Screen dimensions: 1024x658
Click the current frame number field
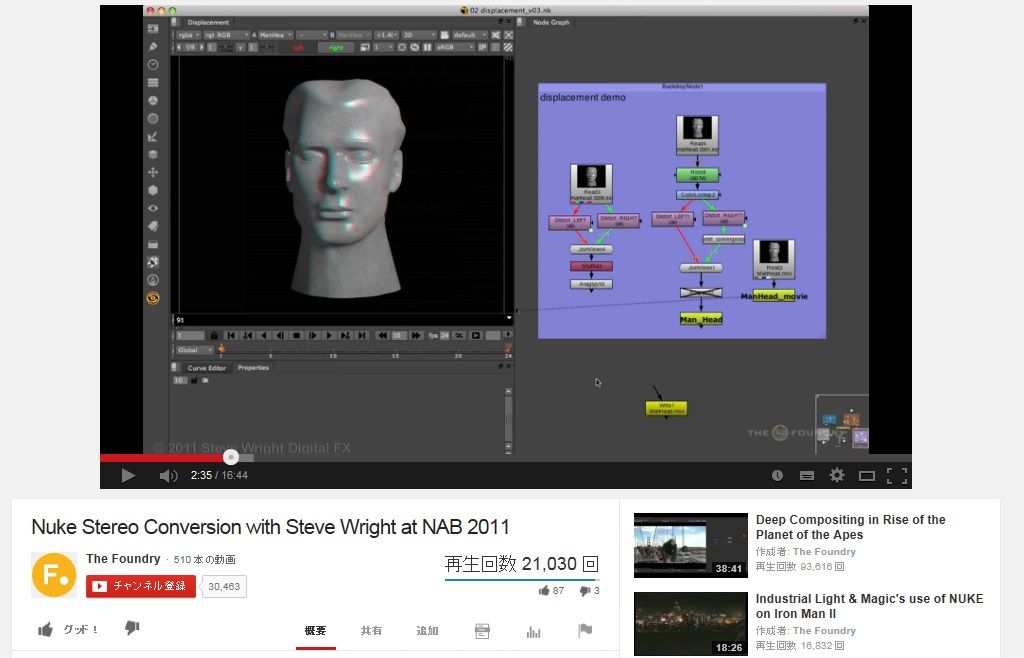click(191, 336)
